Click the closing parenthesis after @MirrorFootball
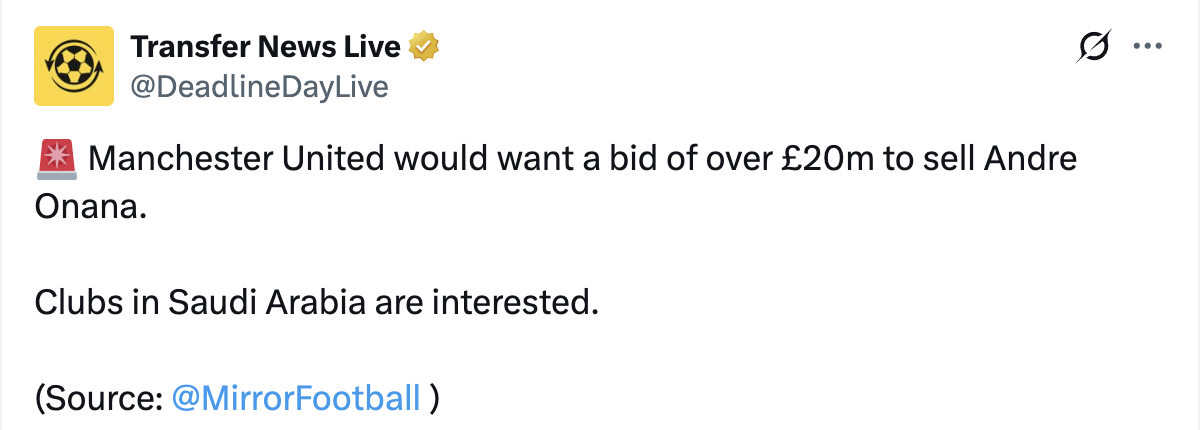This screenshot has height=430, width=1202. click(433, 397)
